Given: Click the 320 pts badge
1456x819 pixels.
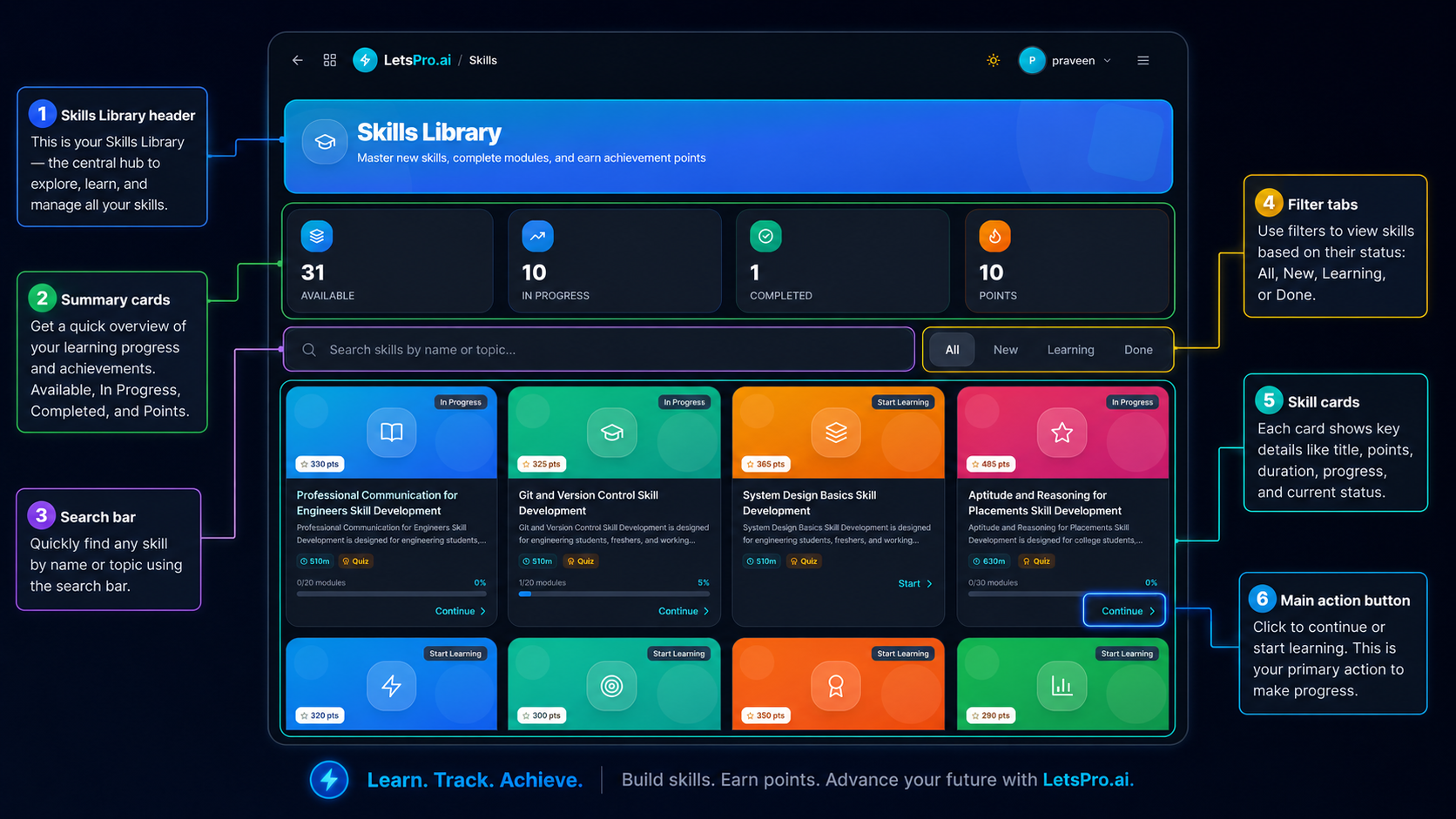Looking at the screenshot, I should click(x=320, y=715).
